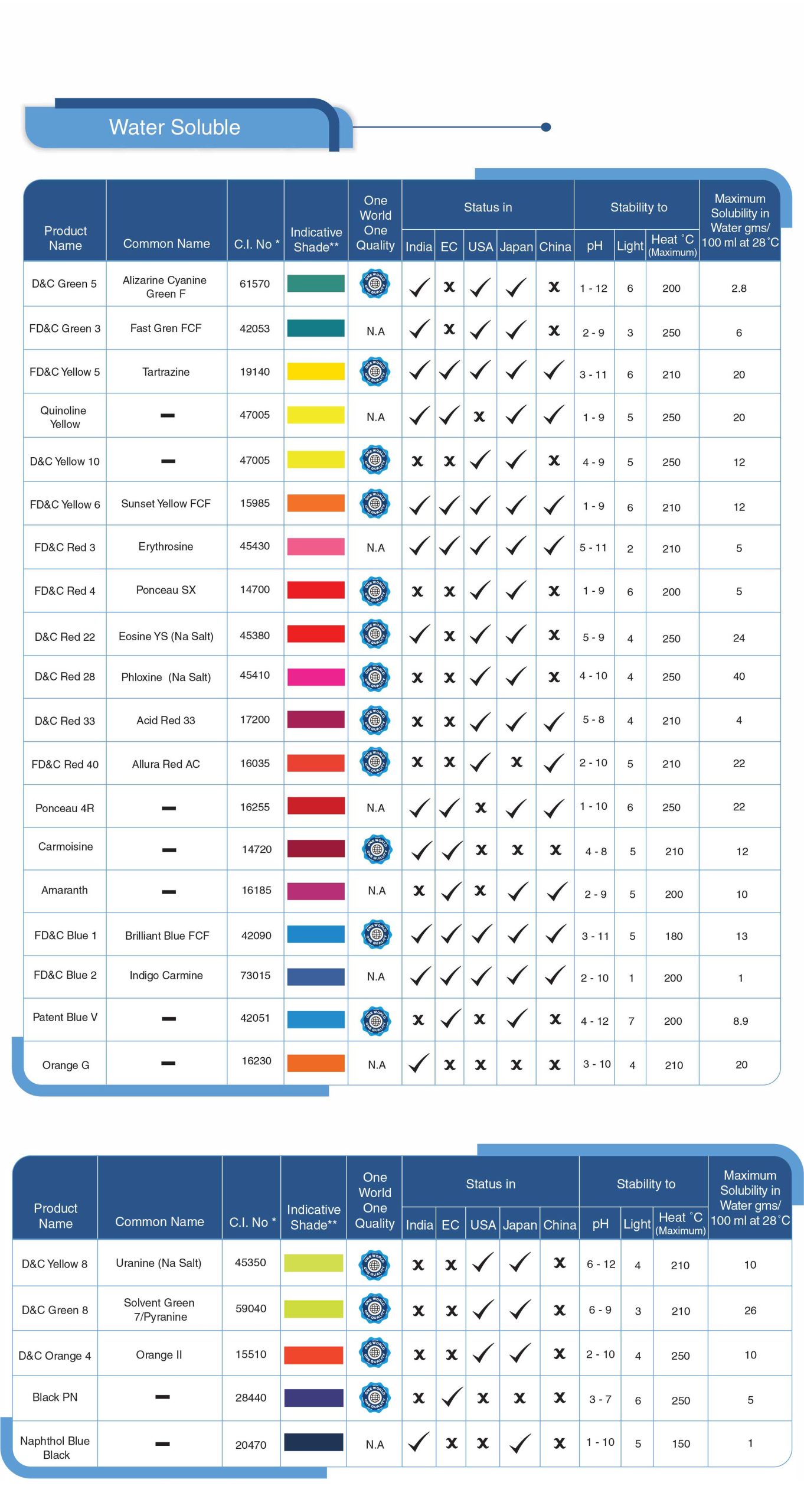Select the quality badge beside Patent Blue V
Screen dimensions: 804x1512
(x=375, y=1019)
